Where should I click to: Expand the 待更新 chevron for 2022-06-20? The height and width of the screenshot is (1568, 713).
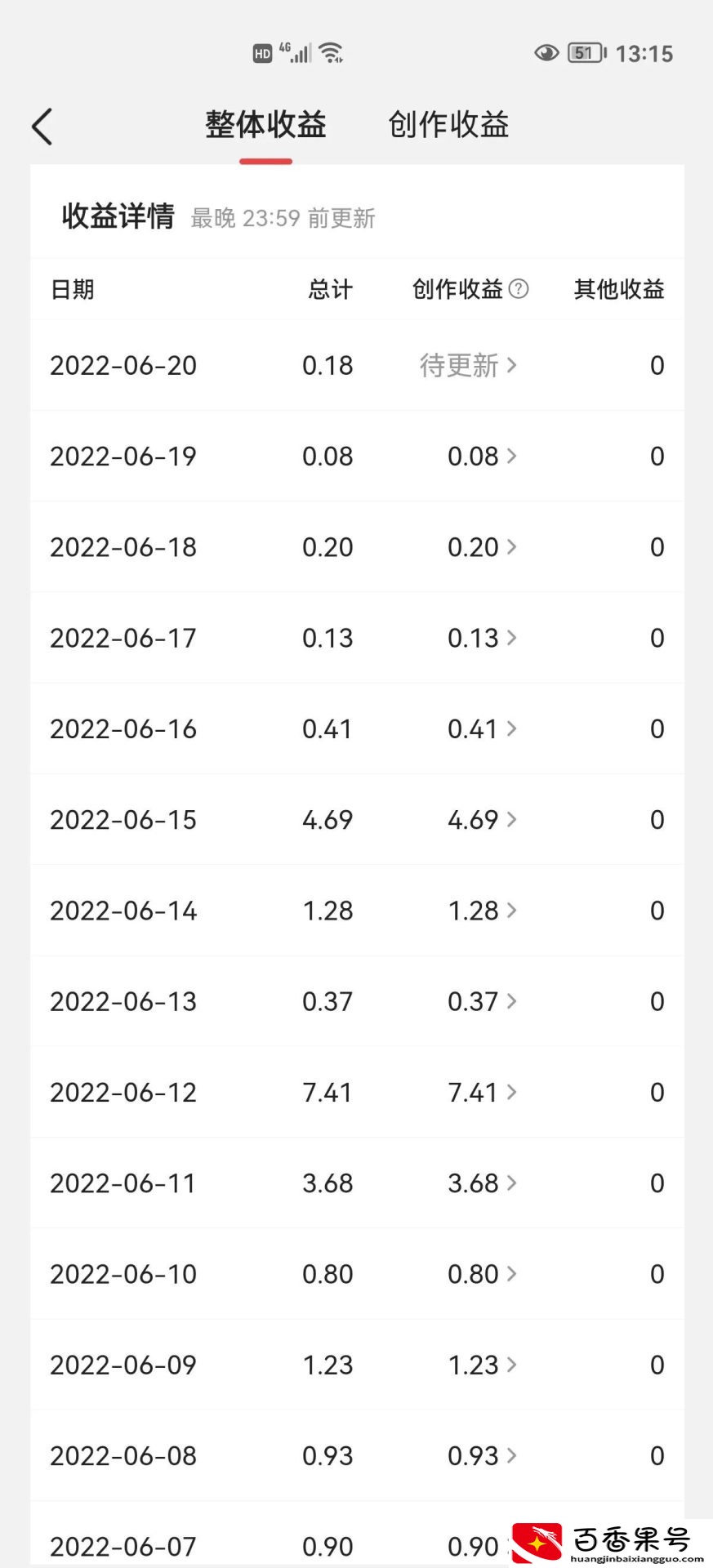coord(511,365)
